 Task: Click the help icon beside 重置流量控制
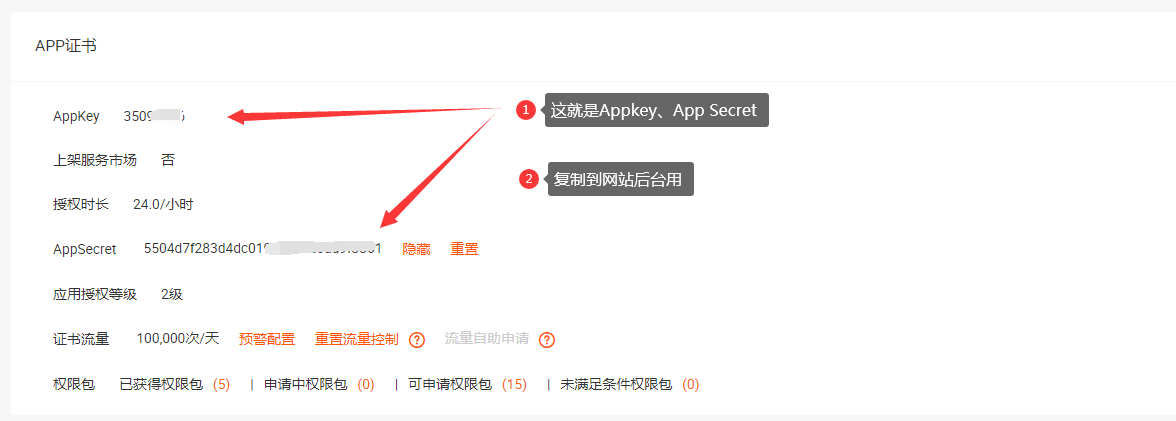tap(417, 340)
